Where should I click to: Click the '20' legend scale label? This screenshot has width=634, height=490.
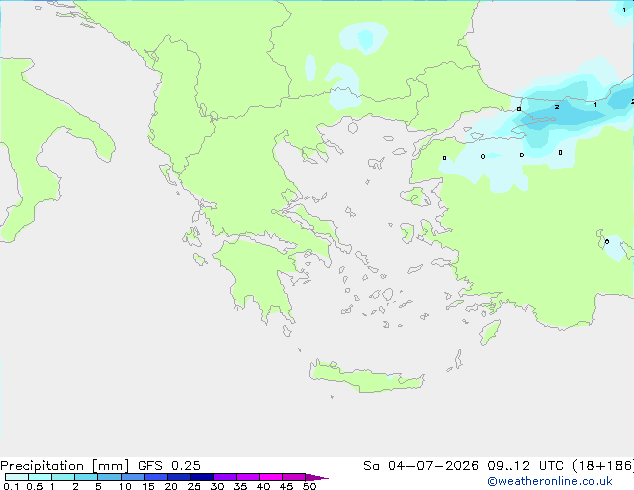click(171, 486)
